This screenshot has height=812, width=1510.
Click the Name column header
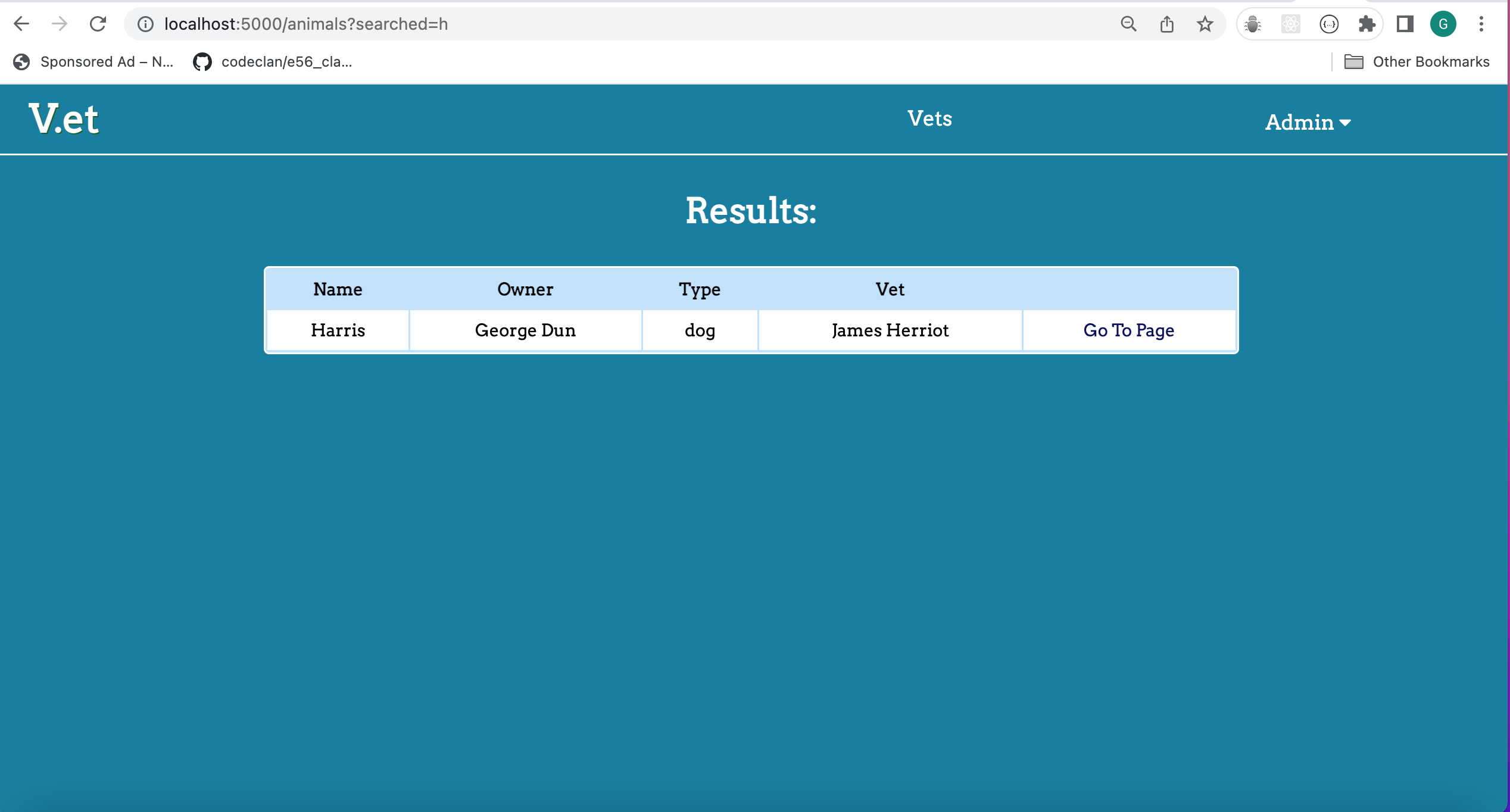338,289
